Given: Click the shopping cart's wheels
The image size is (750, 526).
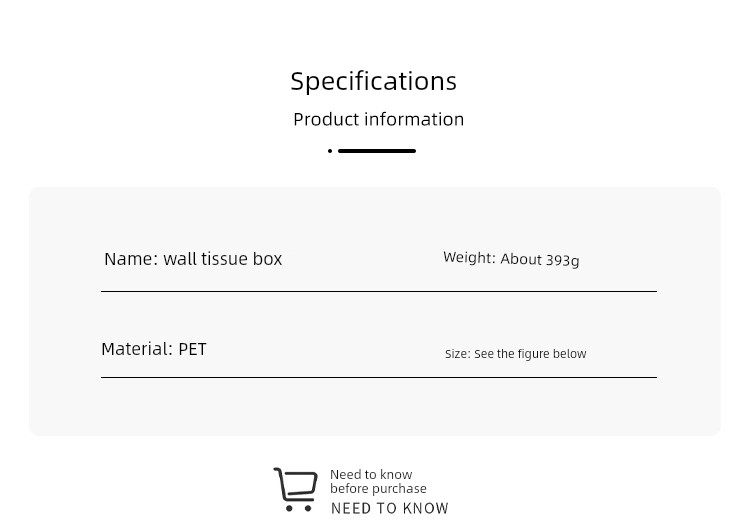Looking at the screenshot, I should 298,508.
